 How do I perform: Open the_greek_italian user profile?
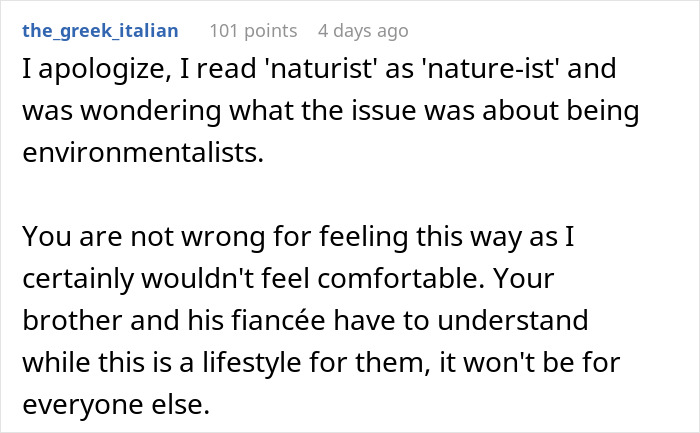pyautogui.click(x=100, y=31)
